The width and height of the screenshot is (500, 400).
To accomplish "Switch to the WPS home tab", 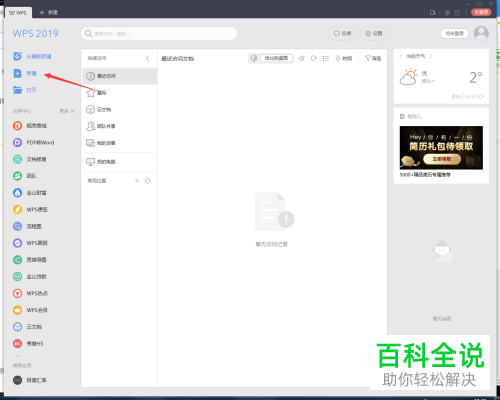I will (18, 13).
